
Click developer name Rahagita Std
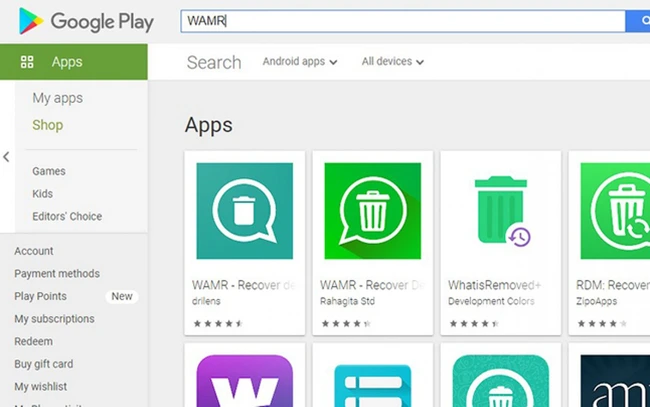tap(347, 301)
